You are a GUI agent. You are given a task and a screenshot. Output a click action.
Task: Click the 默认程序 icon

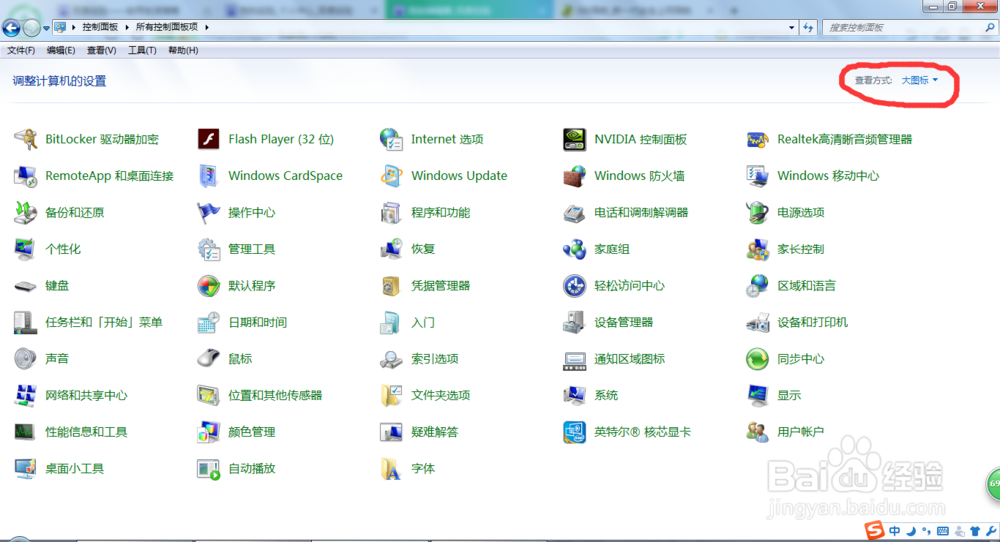pyautogui.click(x=209, y=286)
